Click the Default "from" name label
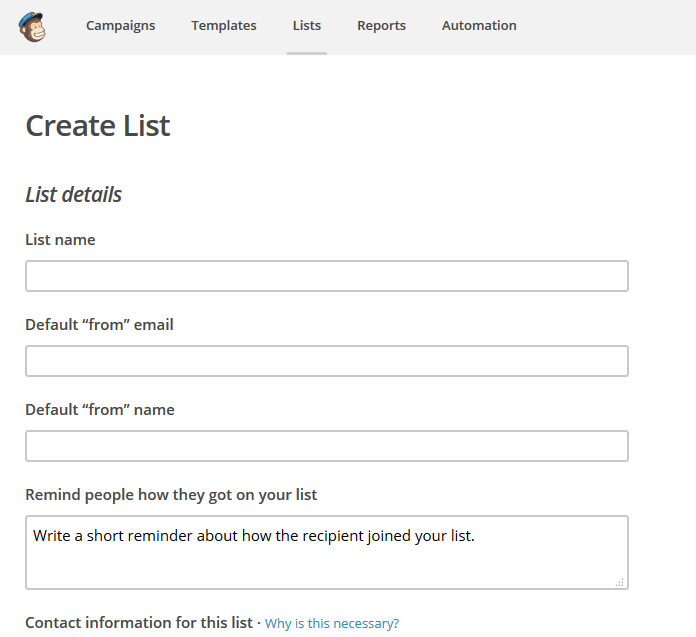 pyautogui.click(x=99, y=410)
